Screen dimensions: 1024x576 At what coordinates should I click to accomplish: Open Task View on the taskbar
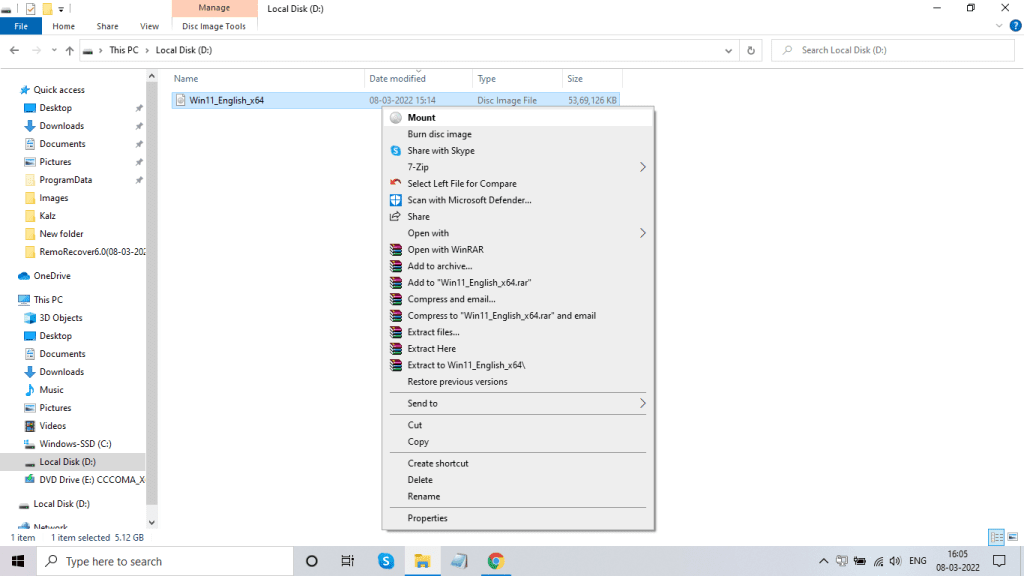[349, 561]
